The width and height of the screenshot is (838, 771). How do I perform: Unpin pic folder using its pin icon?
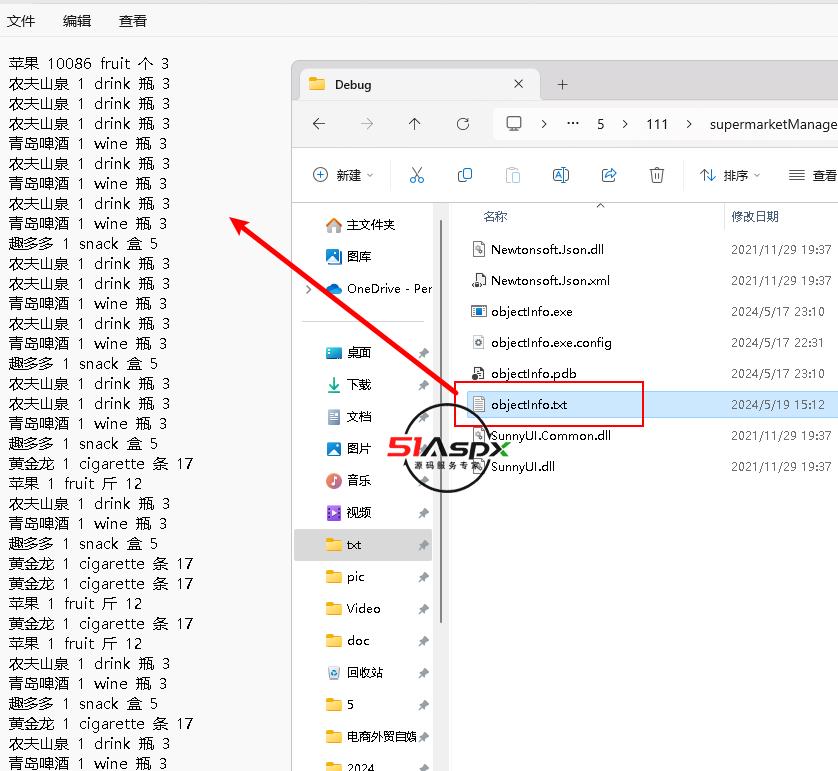click(x=423, y=578)
